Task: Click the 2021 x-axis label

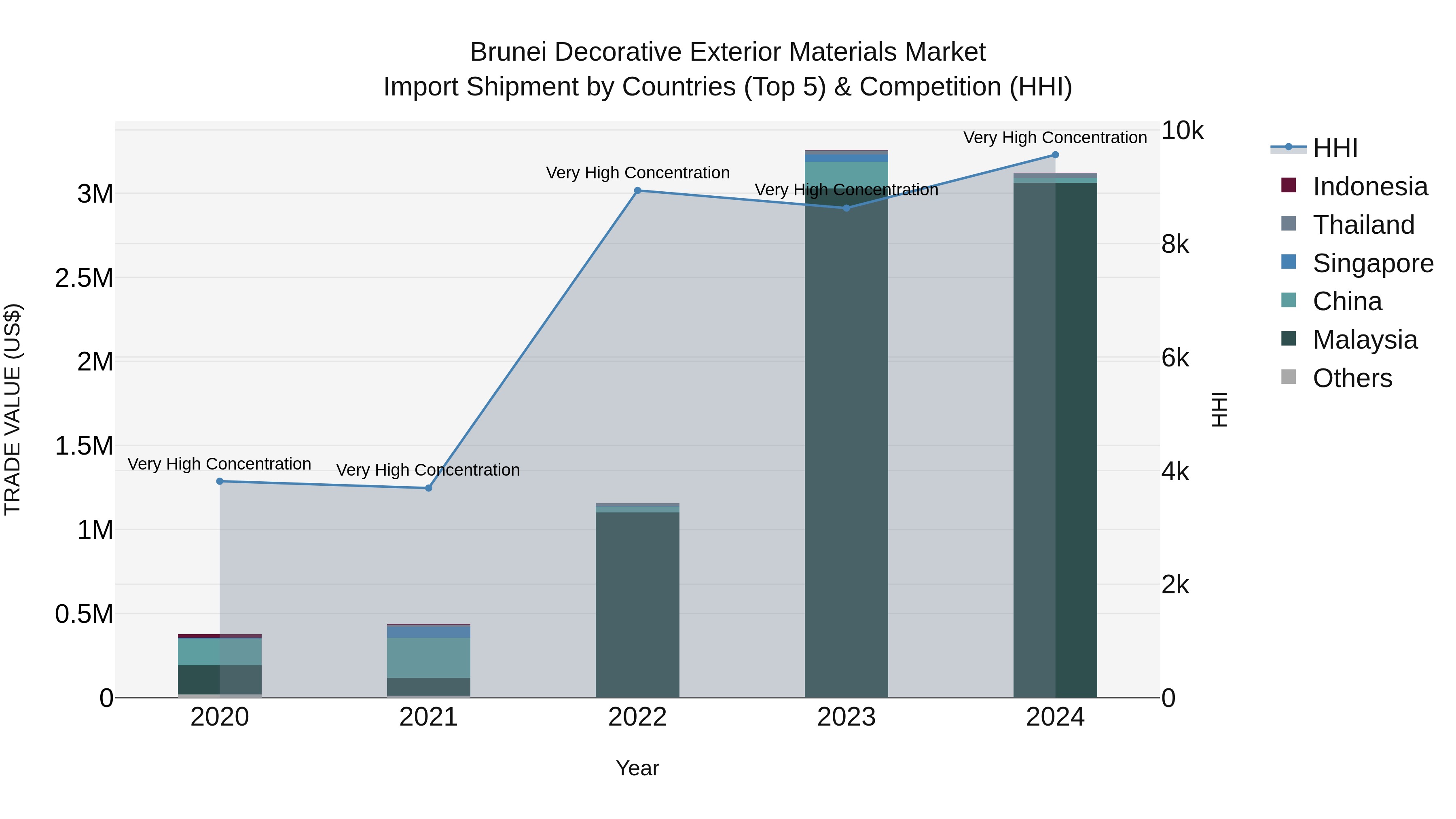Action: point(428,717)
